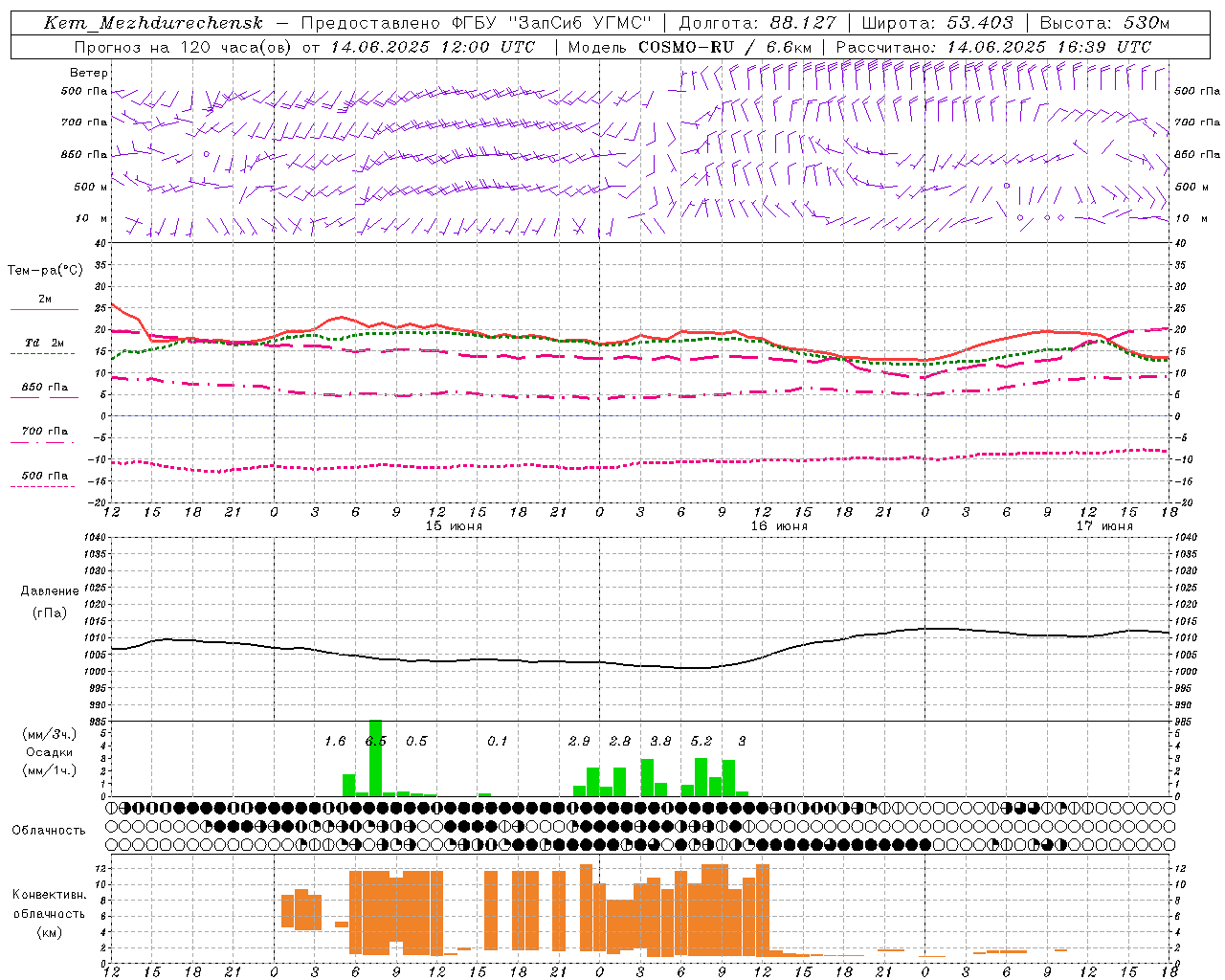1225x980 pixels.
Task: Select the 'Модель COSMO-RU / 6.6км' model label
Action: click(x=689, y=47)
